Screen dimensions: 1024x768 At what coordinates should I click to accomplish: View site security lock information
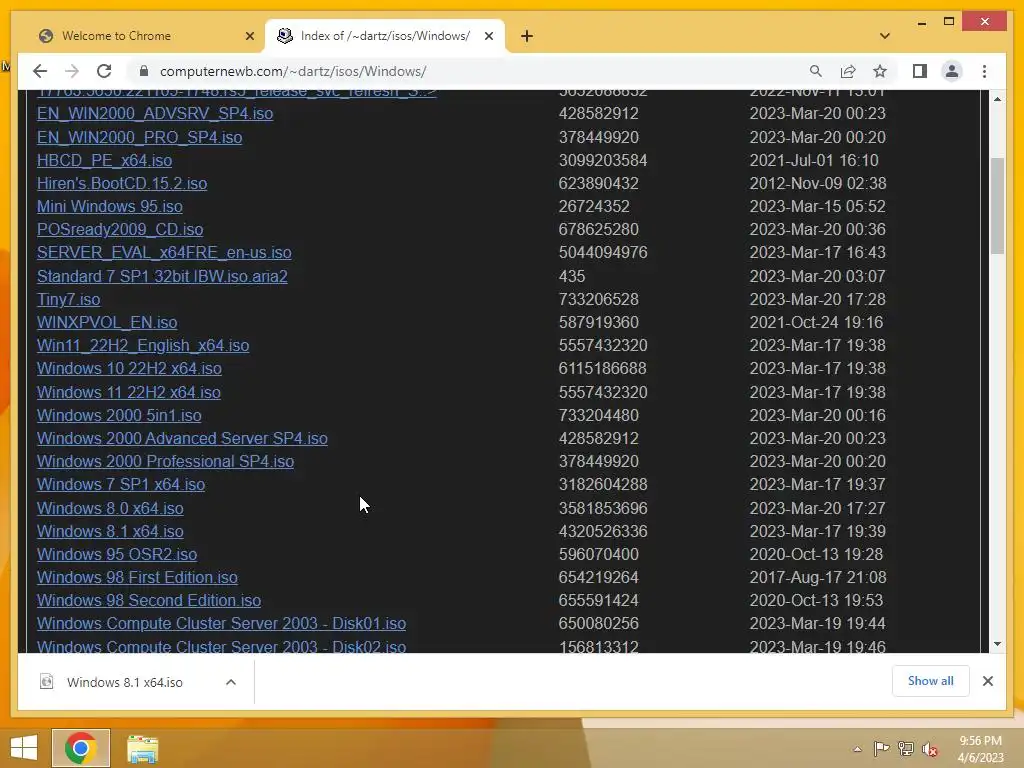click(x=144, y=71)
